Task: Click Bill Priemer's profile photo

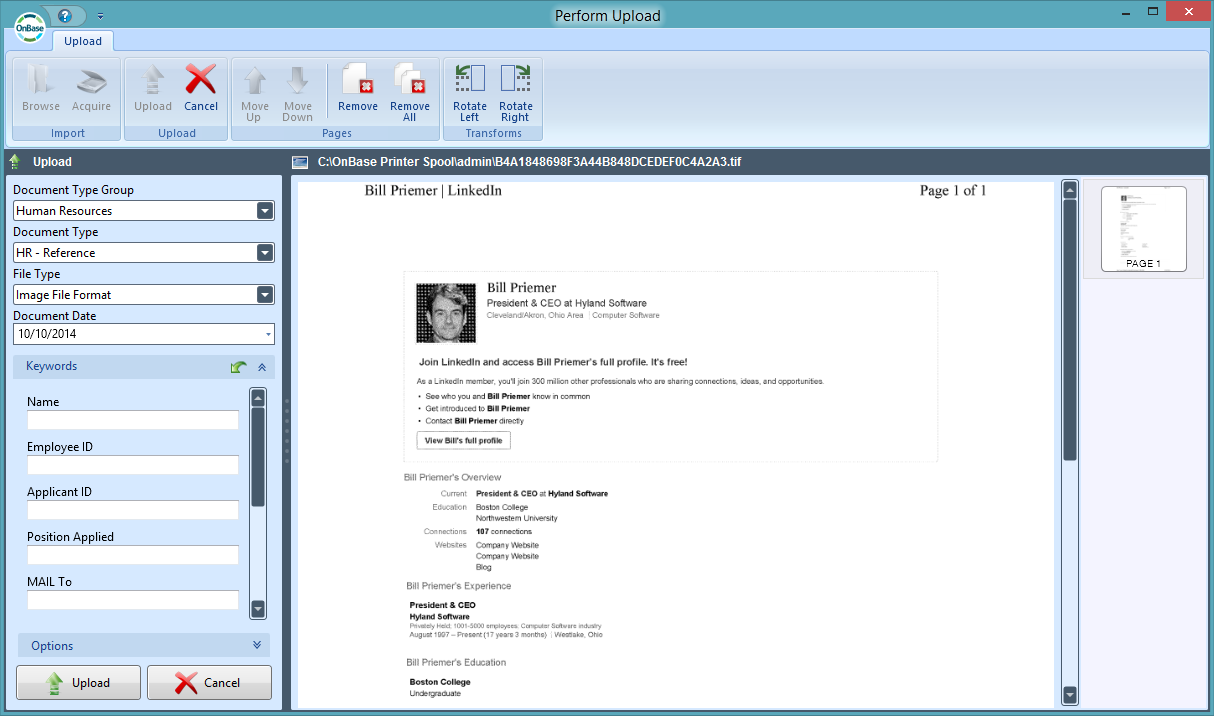Action: click(447, 313)
